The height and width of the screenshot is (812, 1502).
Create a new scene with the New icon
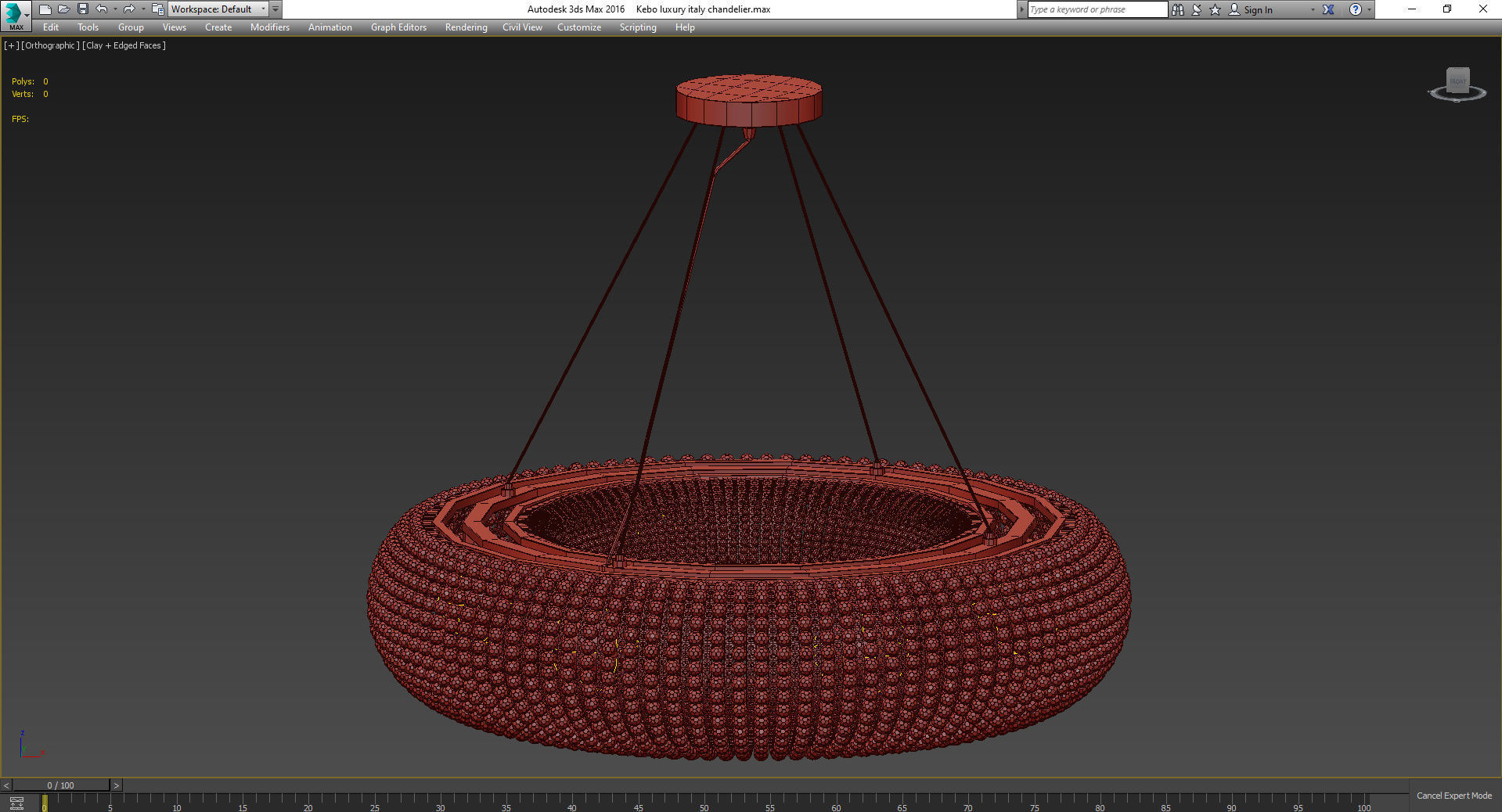click(x=45, y=9)
